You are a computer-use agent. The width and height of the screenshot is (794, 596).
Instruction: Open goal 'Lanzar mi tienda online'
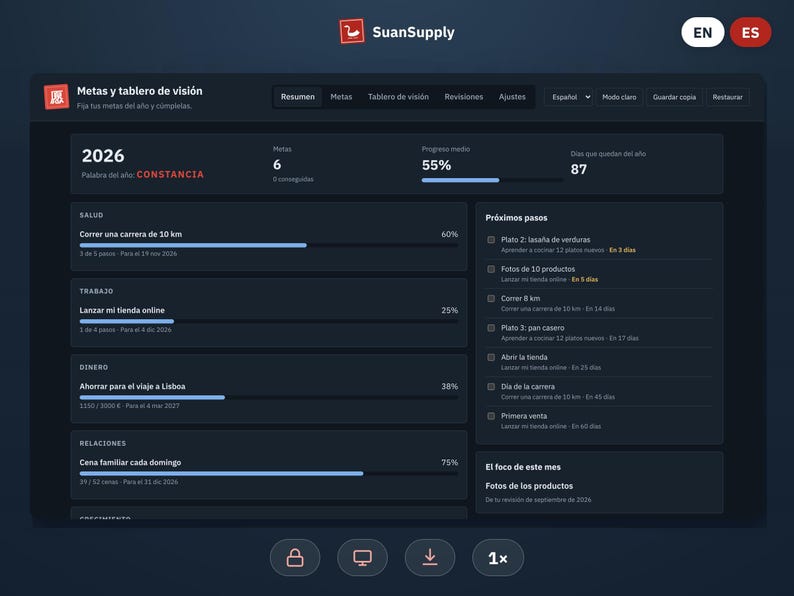[x=122, y=310]
